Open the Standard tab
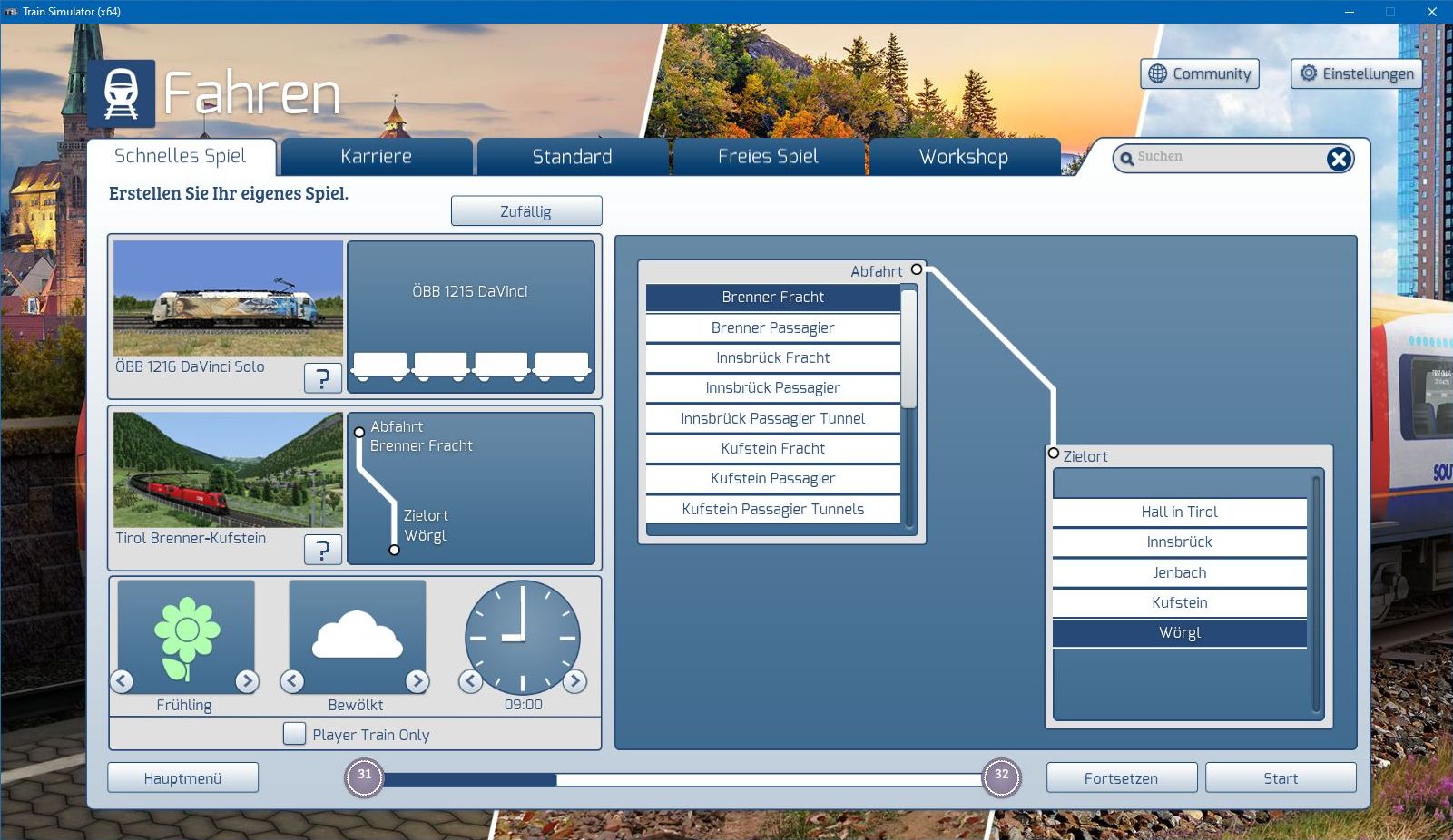Image resolution: width=1453 pixels, height=840 pixels. click(573, 156)
